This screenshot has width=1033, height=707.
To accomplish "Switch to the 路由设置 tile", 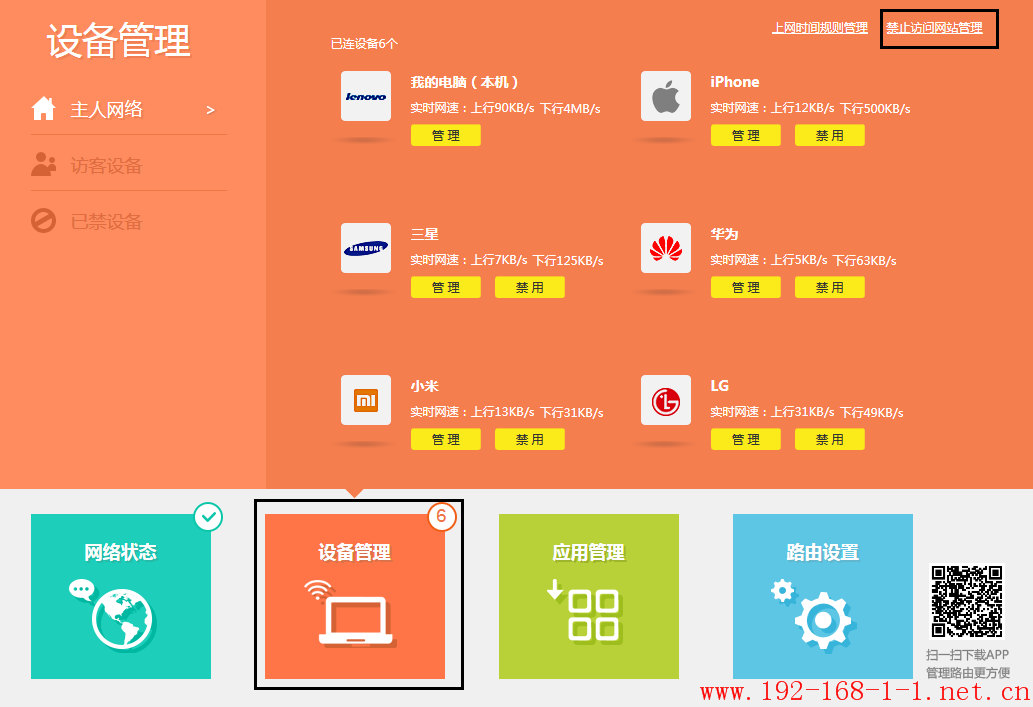I will [823, 596].
